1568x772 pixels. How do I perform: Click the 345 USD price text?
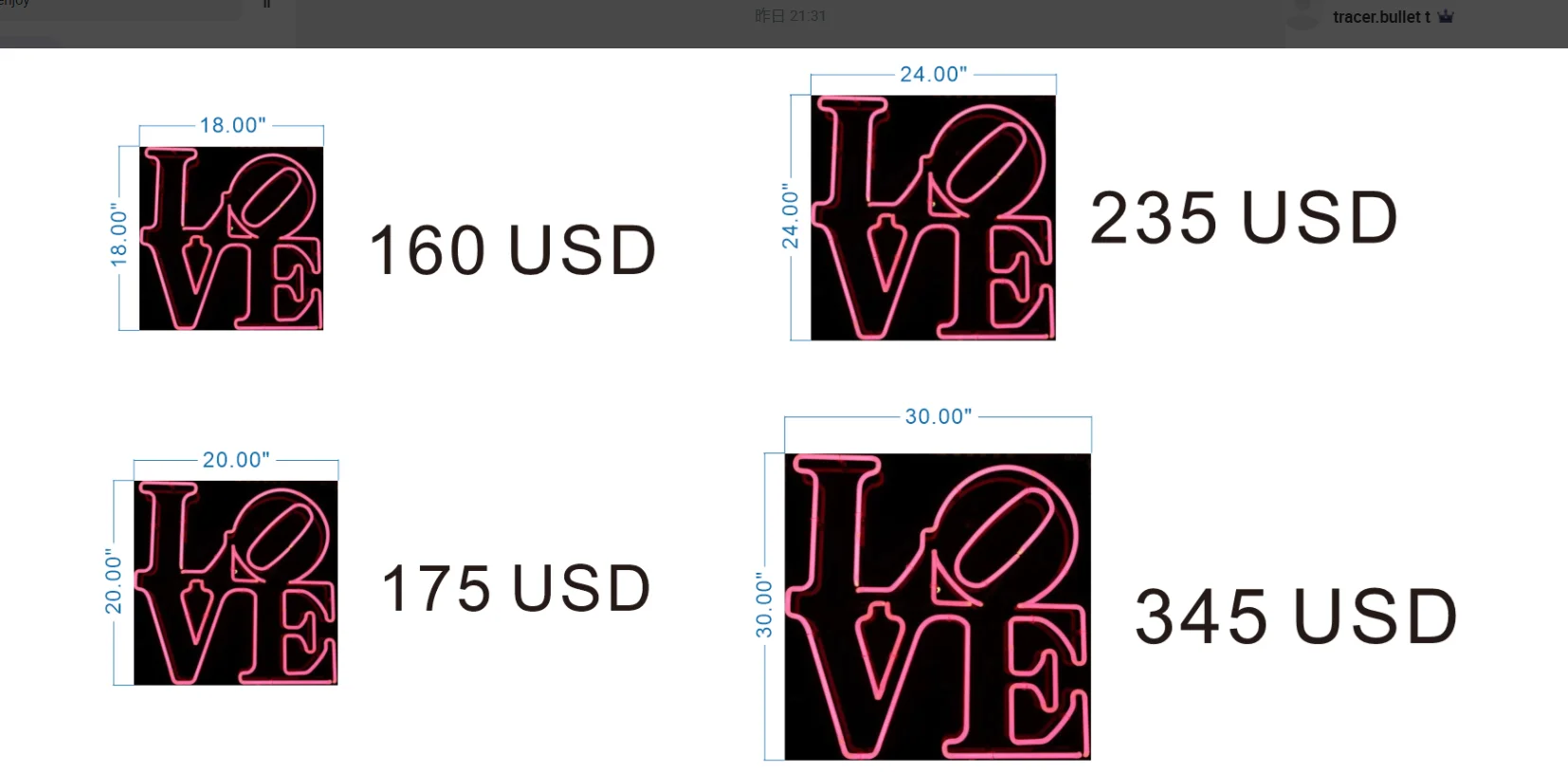point(1296,616)
